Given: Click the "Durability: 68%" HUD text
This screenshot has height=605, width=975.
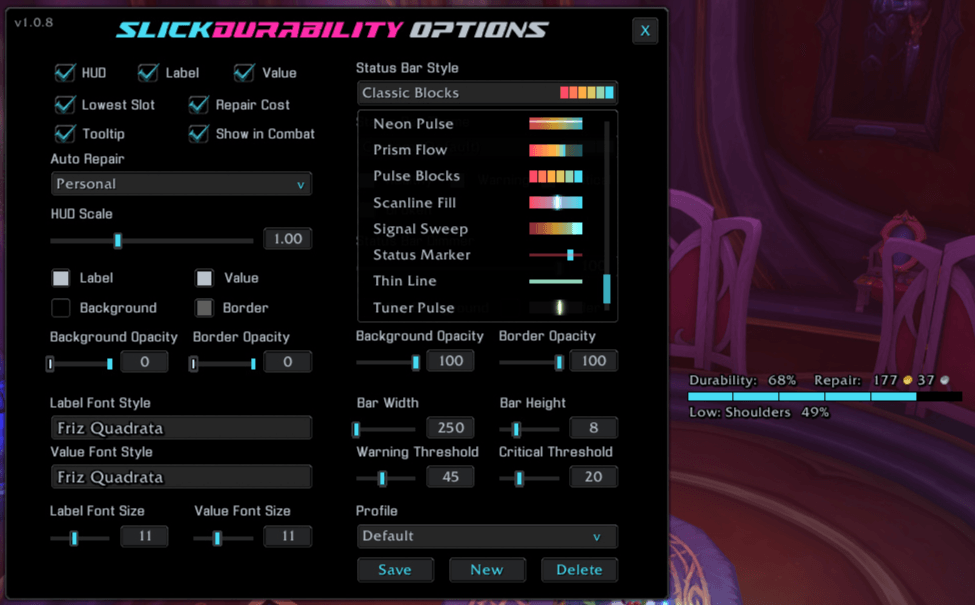Looking at the screenshot, I should coord(742,381).
